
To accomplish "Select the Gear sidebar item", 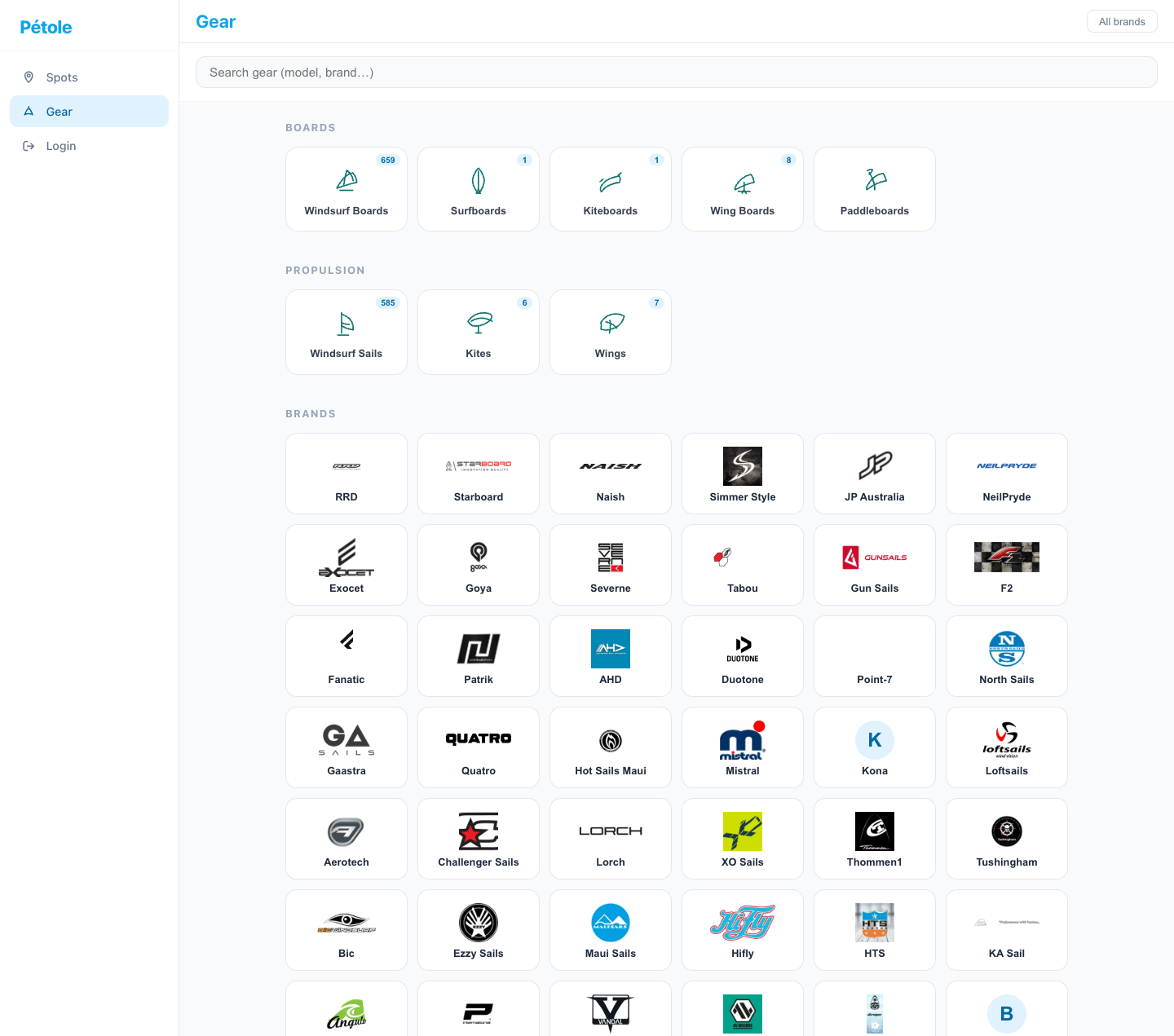I will (x=89, y=112).
